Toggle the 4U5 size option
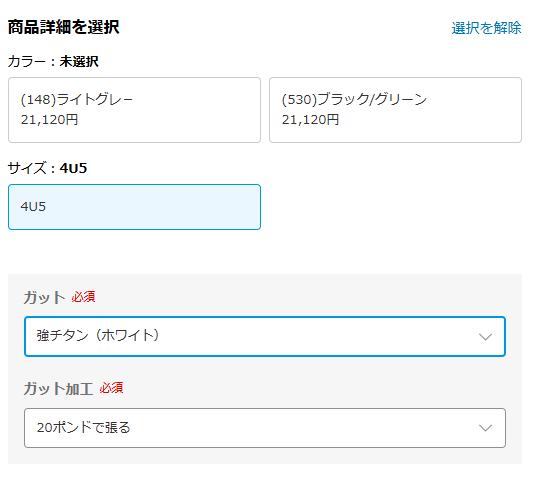 134,207
